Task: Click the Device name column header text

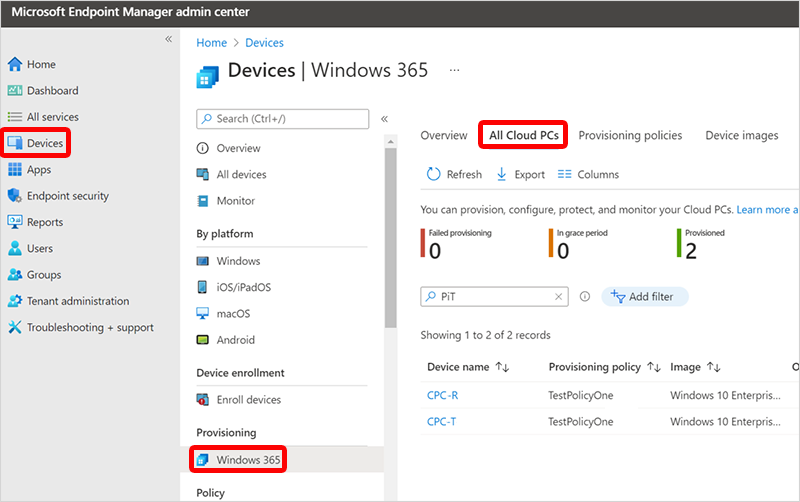Action: (458, 367)
